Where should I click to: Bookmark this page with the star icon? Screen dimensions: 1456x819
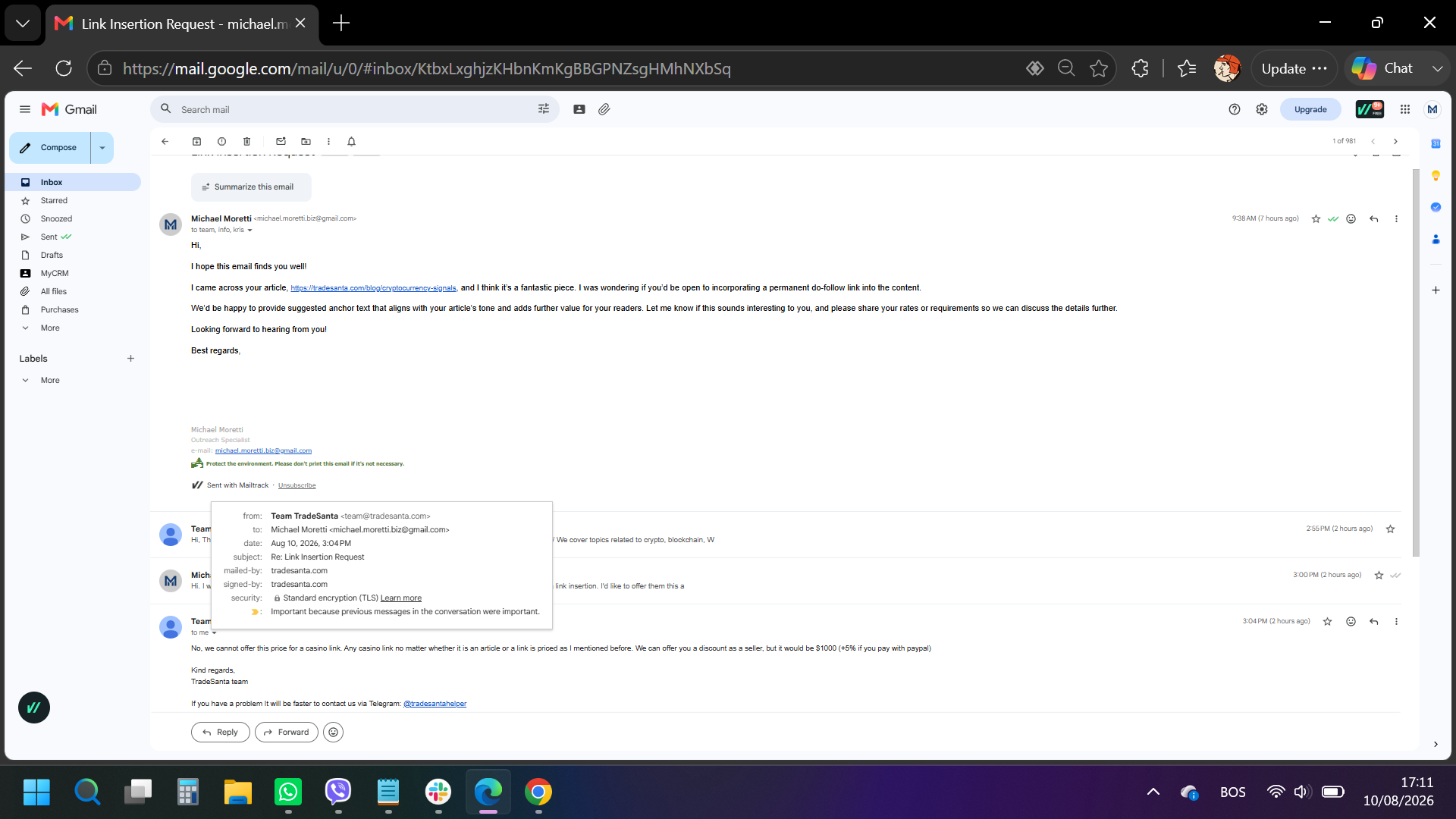1098,68
